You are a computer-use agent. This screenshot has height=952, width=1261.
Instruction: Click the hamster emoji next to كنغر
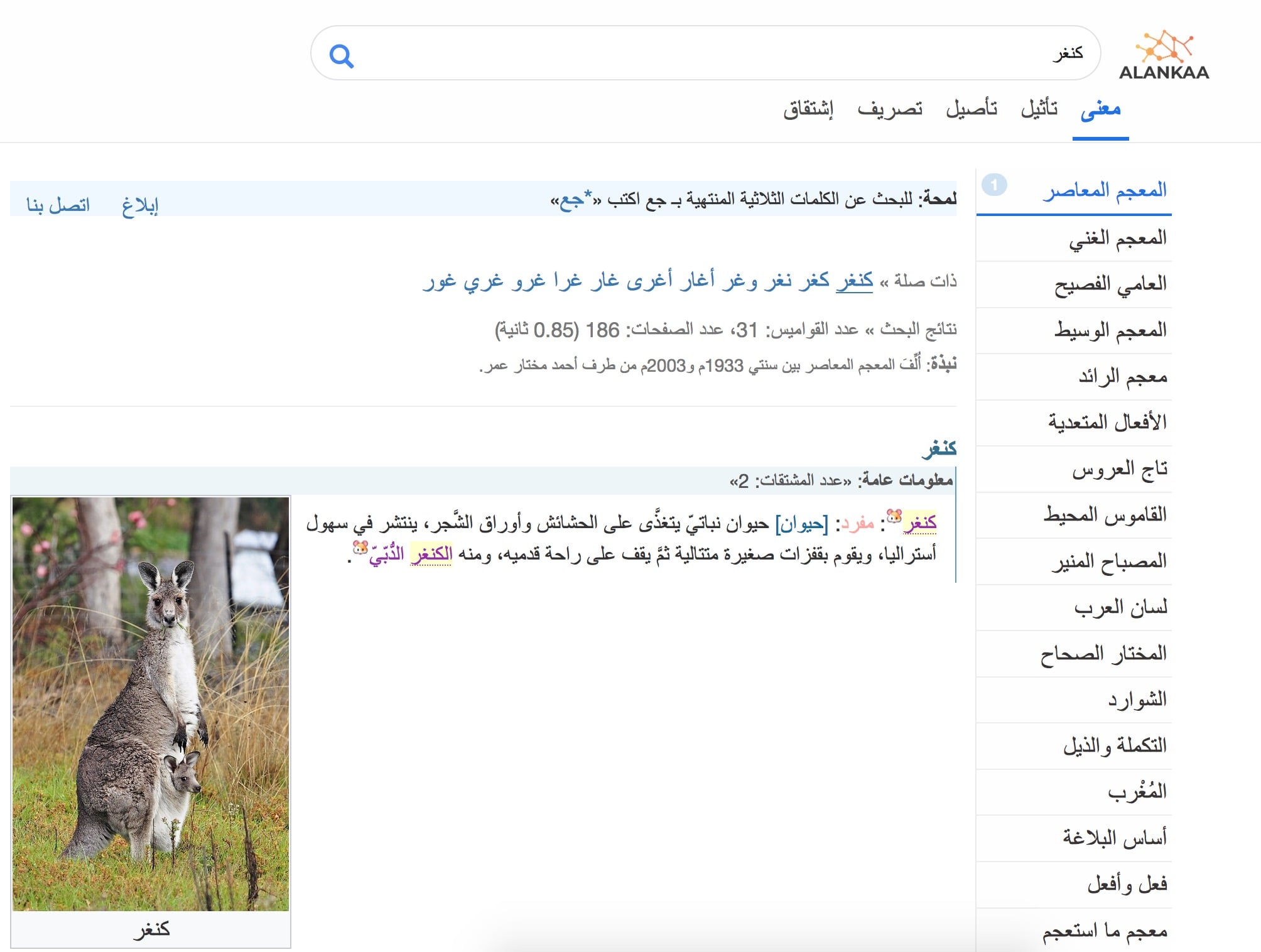[894, 517]
